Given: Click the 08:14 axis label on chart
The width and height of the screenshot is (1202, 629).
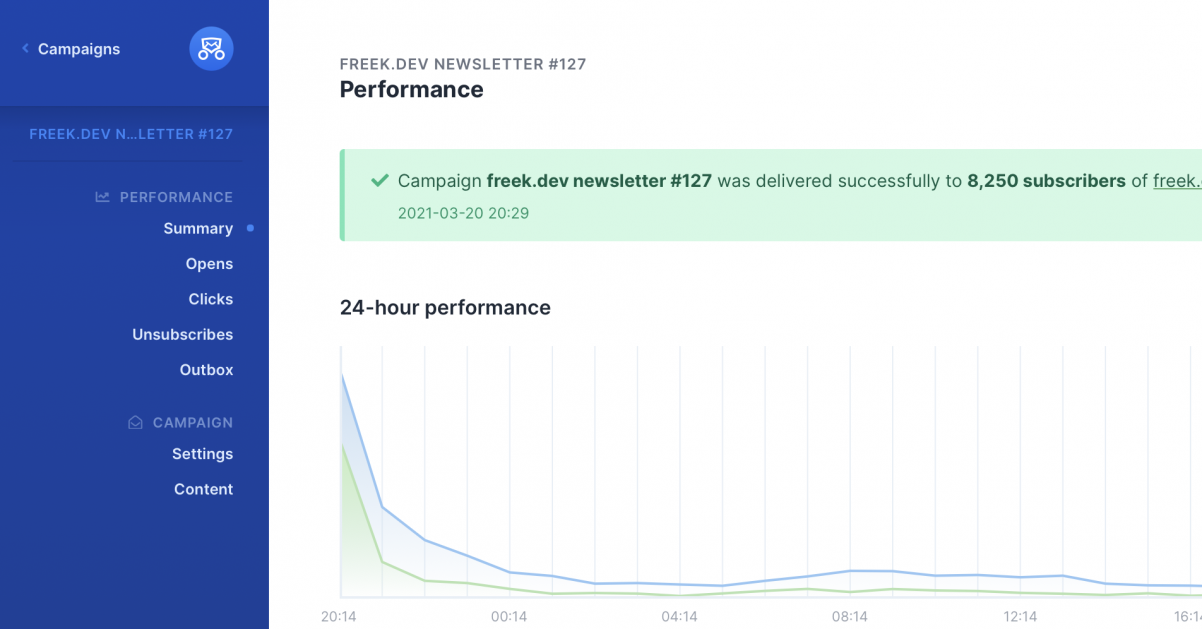Looking at the screenshot, I should pyautogui.click(x=849, y=616).
